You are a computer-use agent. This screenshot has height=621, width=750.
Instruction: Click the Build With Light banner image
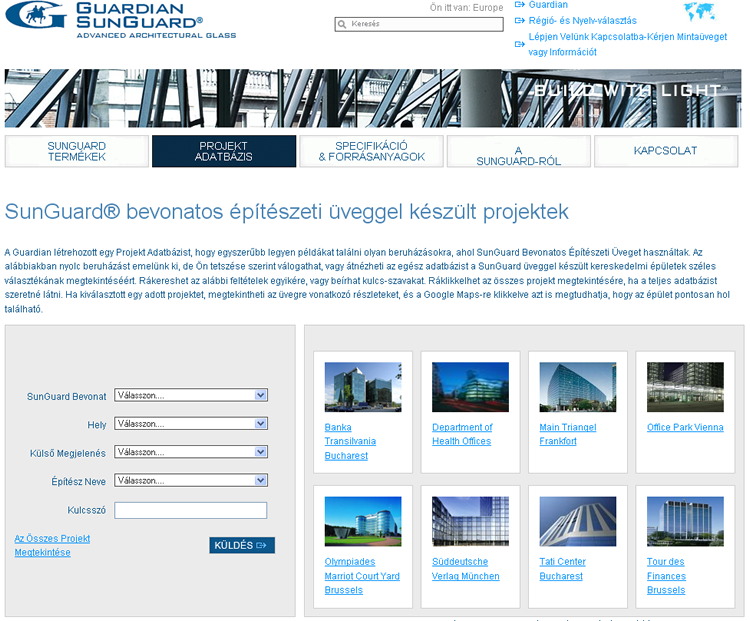373,98
